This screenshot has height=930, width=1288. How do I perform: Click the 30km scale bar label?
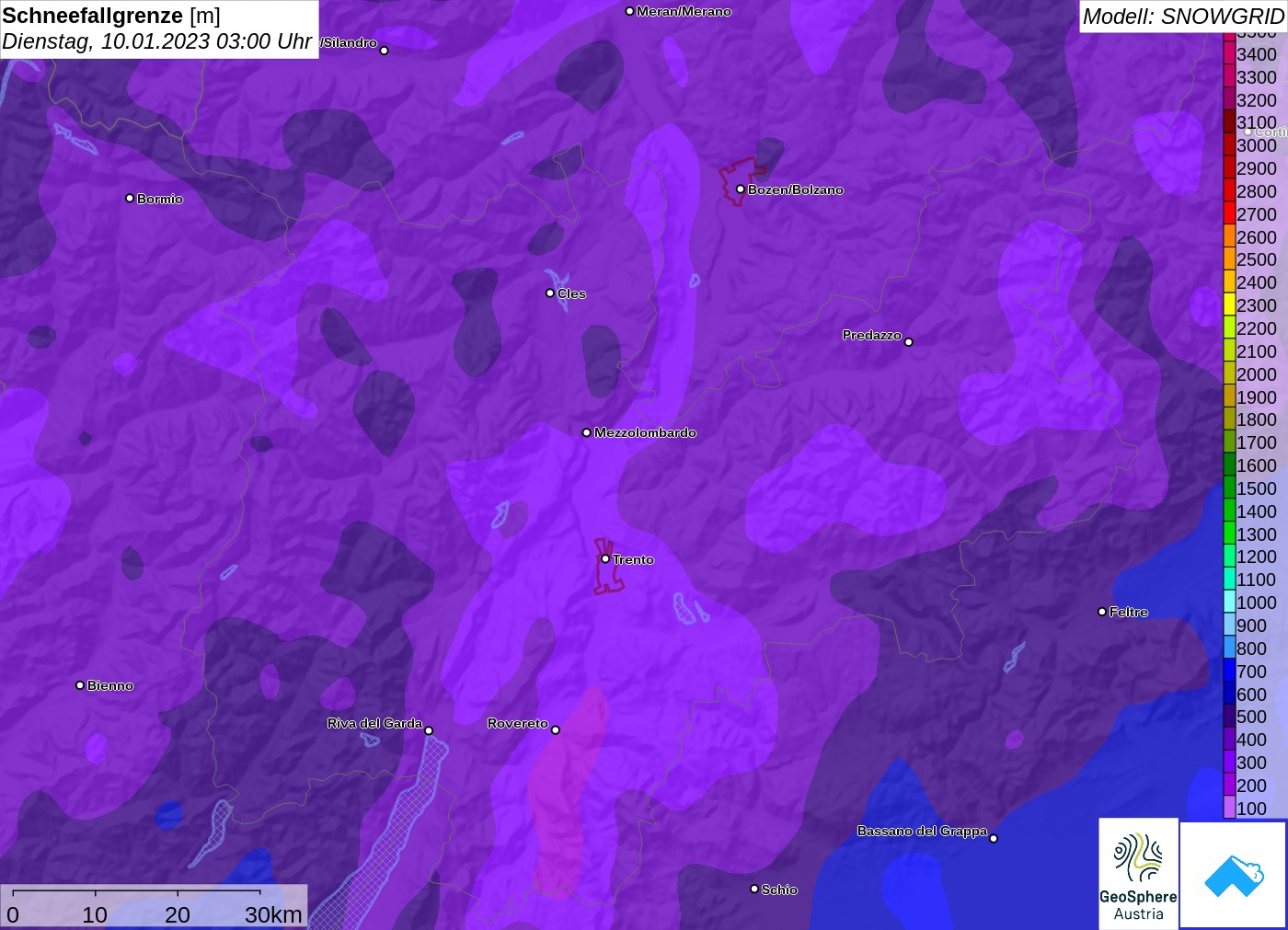(273, 914)
